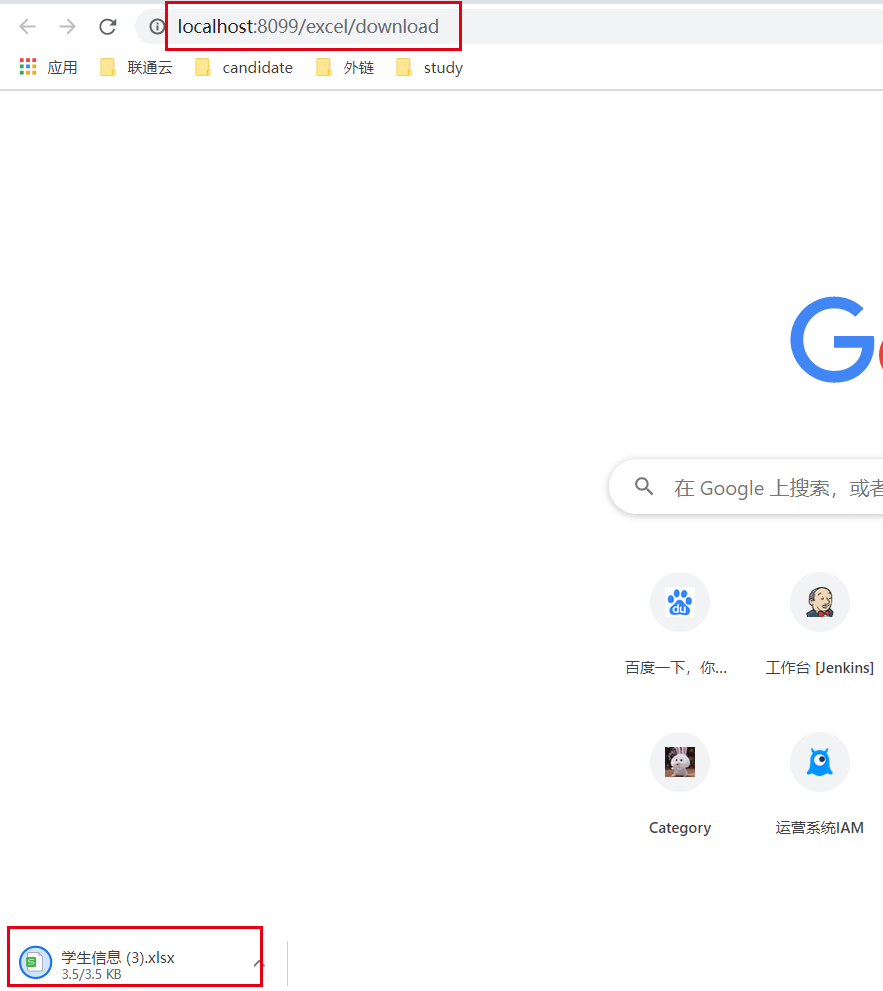The height and width of the screenshot is (991, 883).
Task: Open the 百度一下 shortcut link
Action: 680,667
